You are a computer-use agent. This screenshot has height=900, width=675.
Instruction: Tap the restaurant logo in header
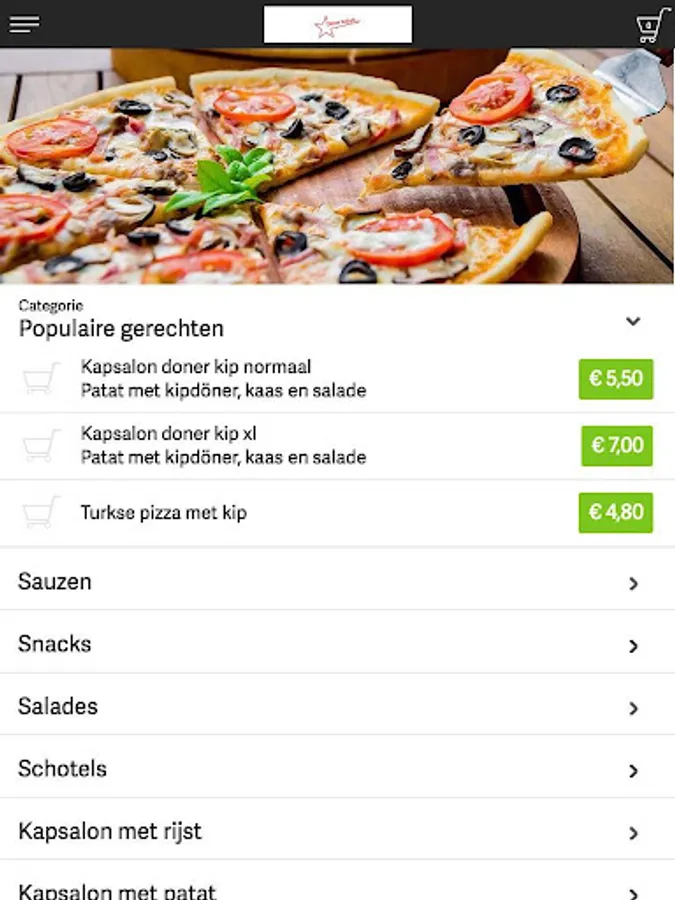[x=338, y=25]
